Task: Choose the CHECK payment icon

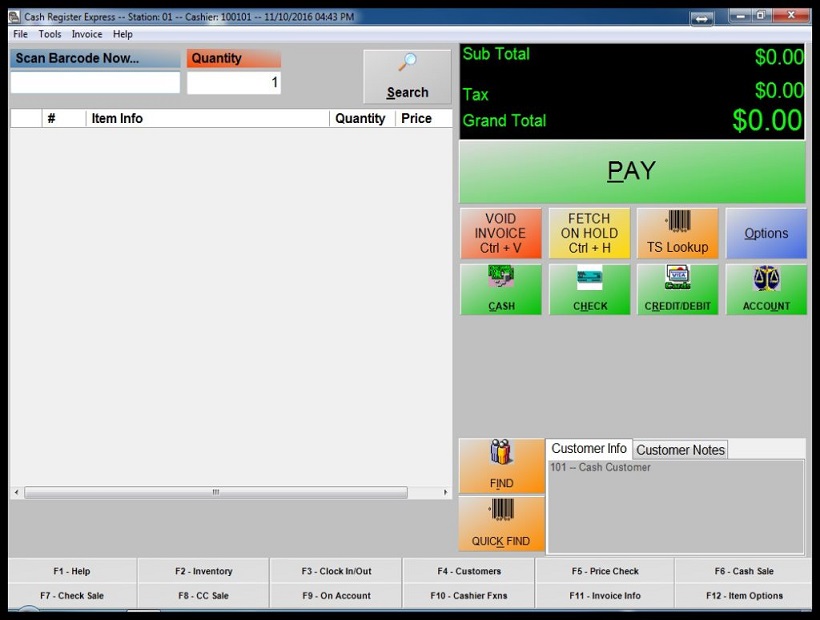Action: point(590,289)
